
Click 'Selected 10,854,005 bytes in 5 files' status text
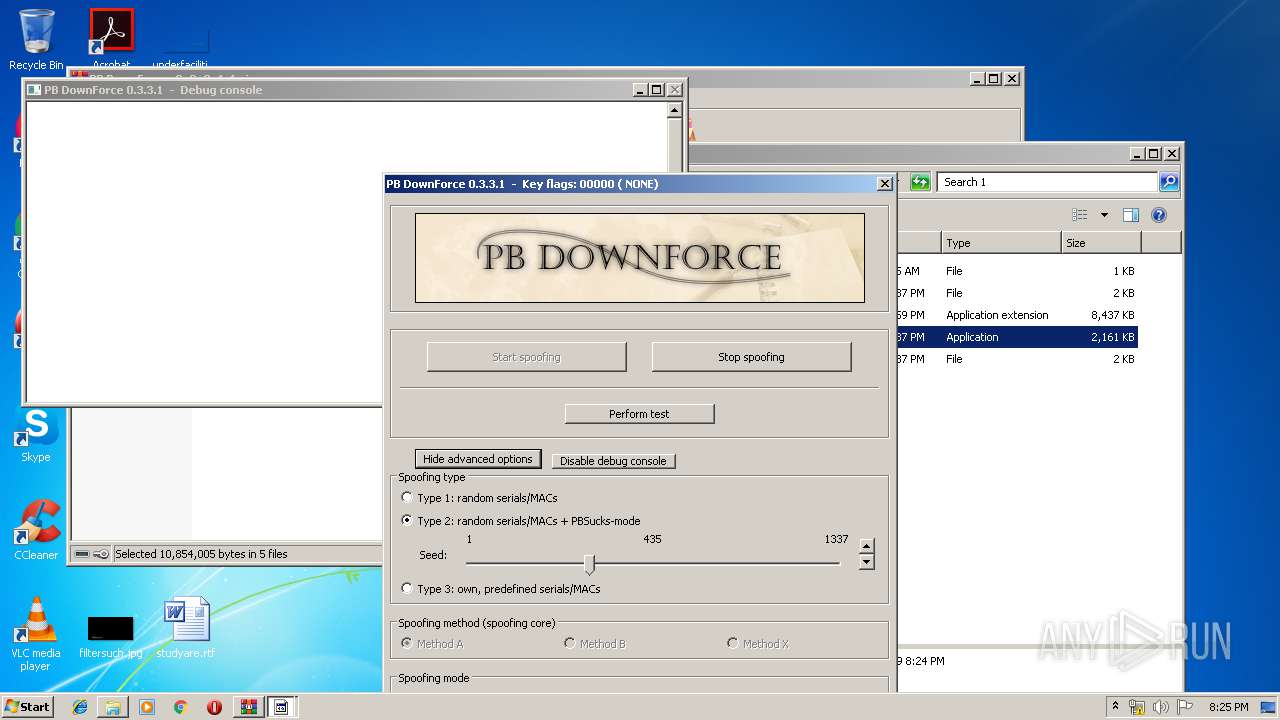click(x=201, y=554)
